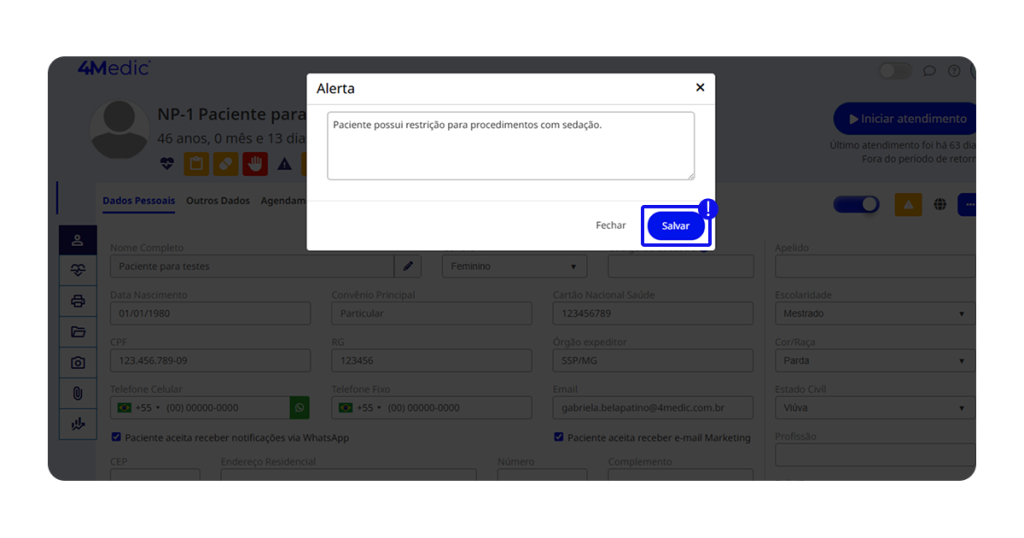The width and height of the screenshot is (1024, 538).
Task: Open the Cor/Raça dropdown showing Parda
Action: coord(873,361)
